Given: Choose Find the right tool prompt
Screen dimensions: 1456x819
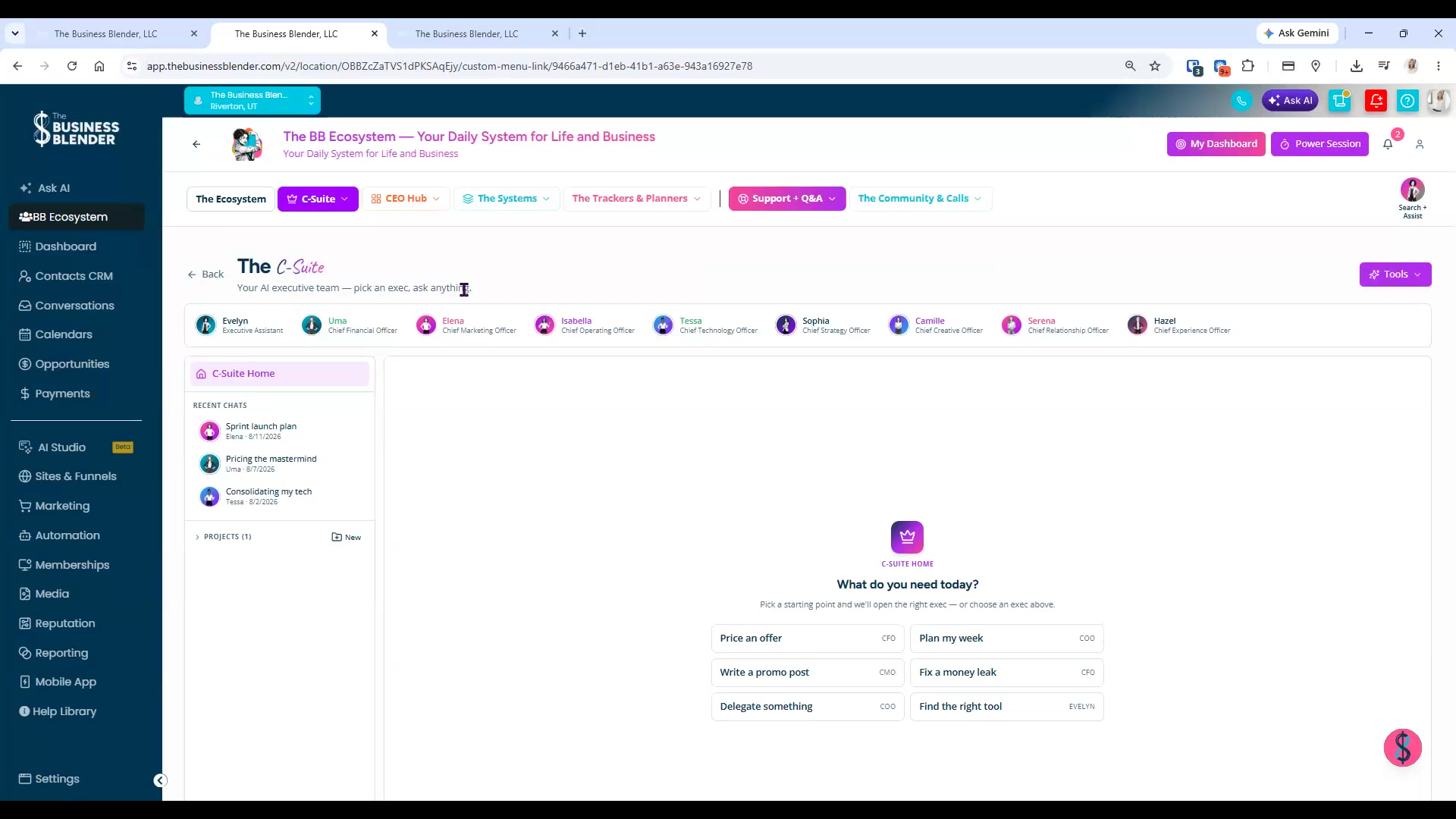Looking at the screenshot, I should point(1007,707).
